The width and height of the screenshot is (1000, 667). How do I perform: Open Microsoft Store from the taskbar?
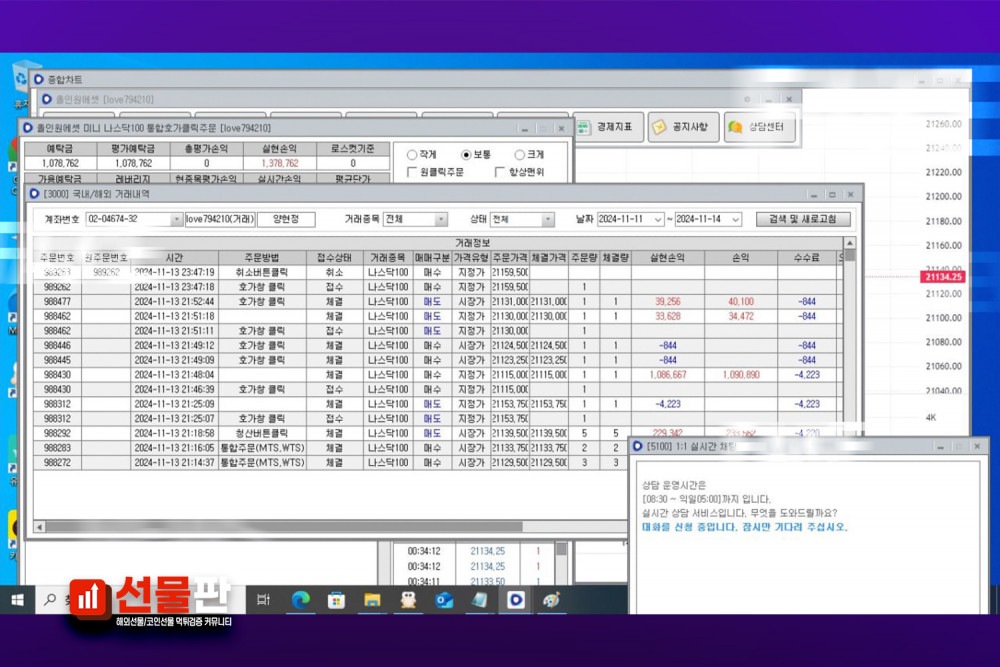336,599
